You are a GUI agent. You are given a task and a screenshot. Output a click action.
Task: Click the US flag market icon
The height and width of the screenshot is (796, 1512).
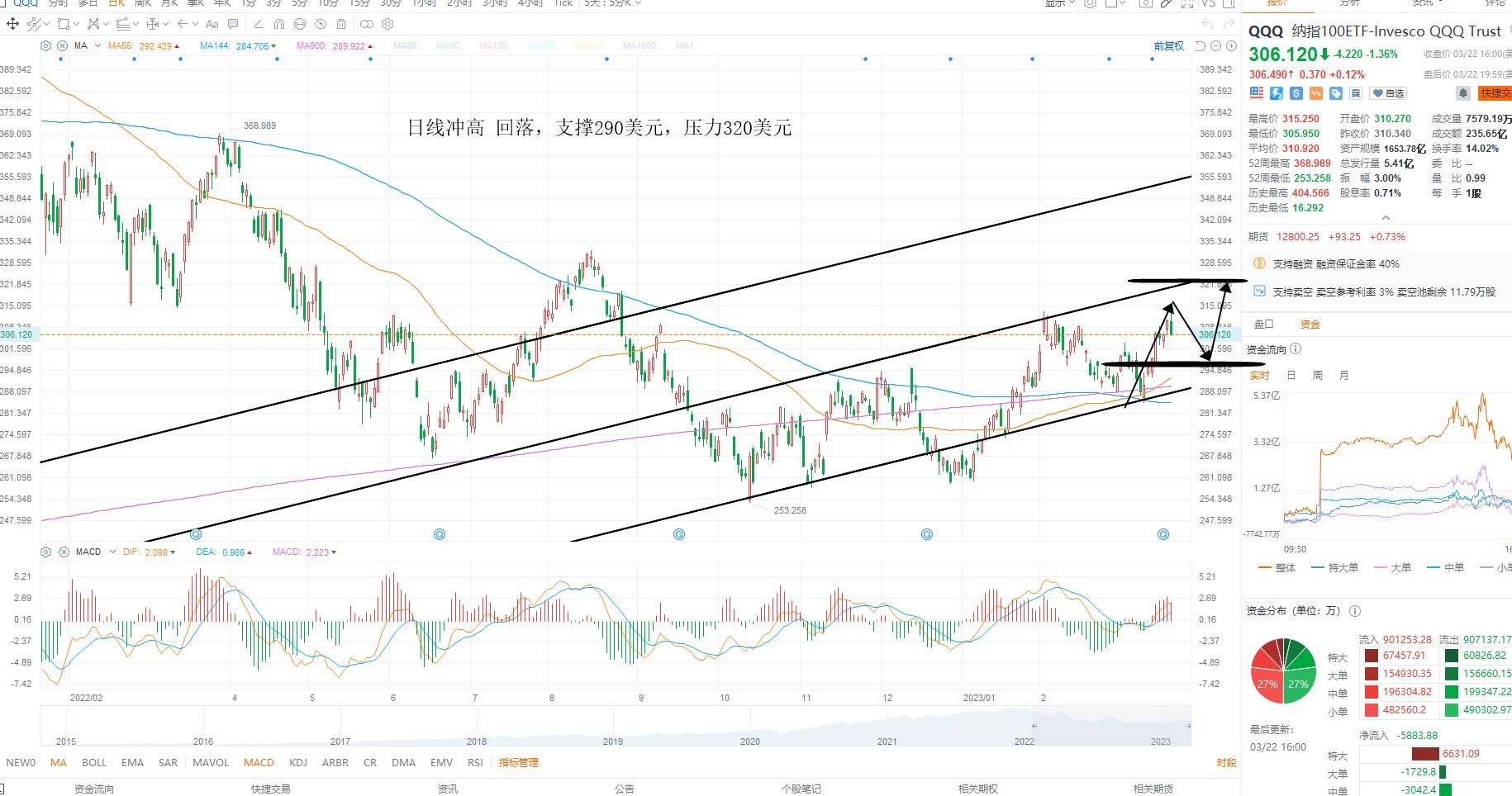point(1257,93)
